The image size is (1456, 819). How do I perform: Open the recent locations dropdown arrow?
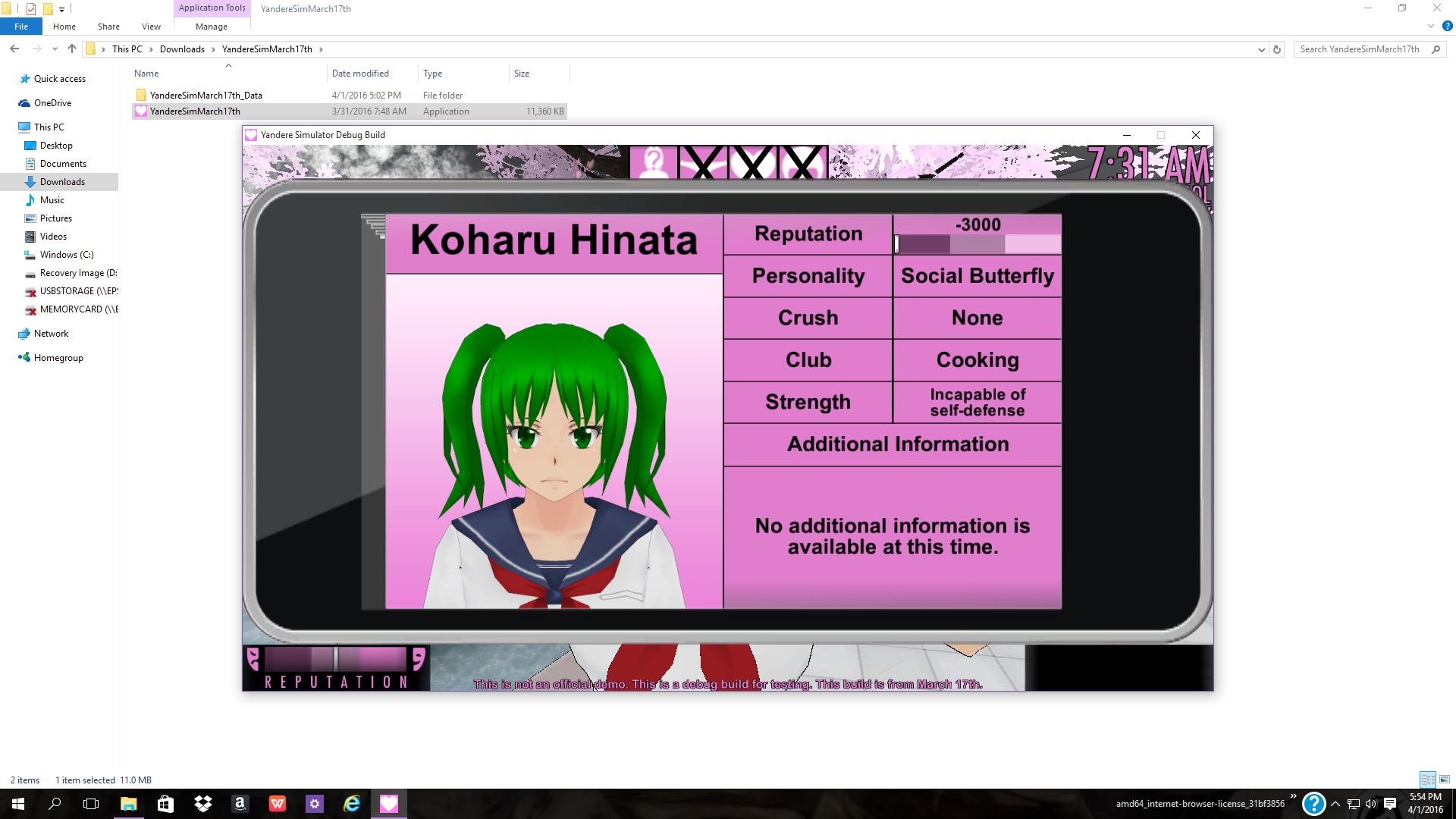click(x=55, y=49)
